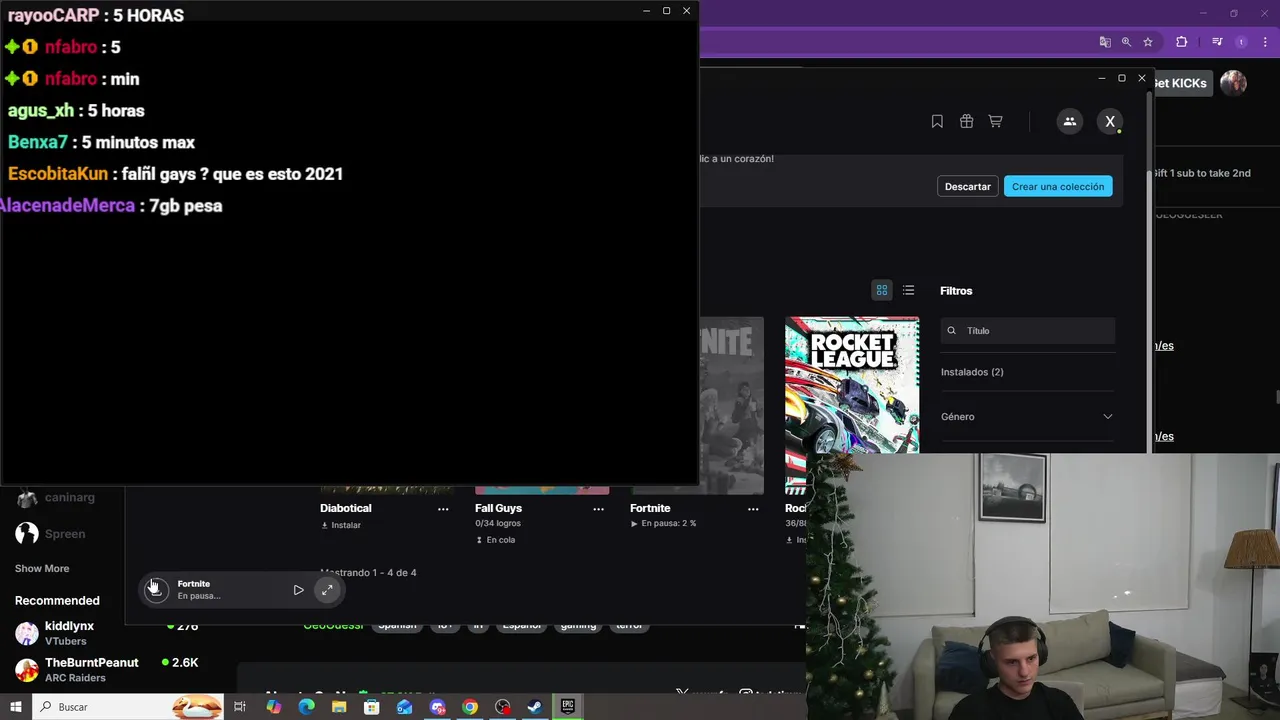The width and height of the screenshot is (1280, 720).
Task: Click Crear una colección button
Action: [1058, 186]
